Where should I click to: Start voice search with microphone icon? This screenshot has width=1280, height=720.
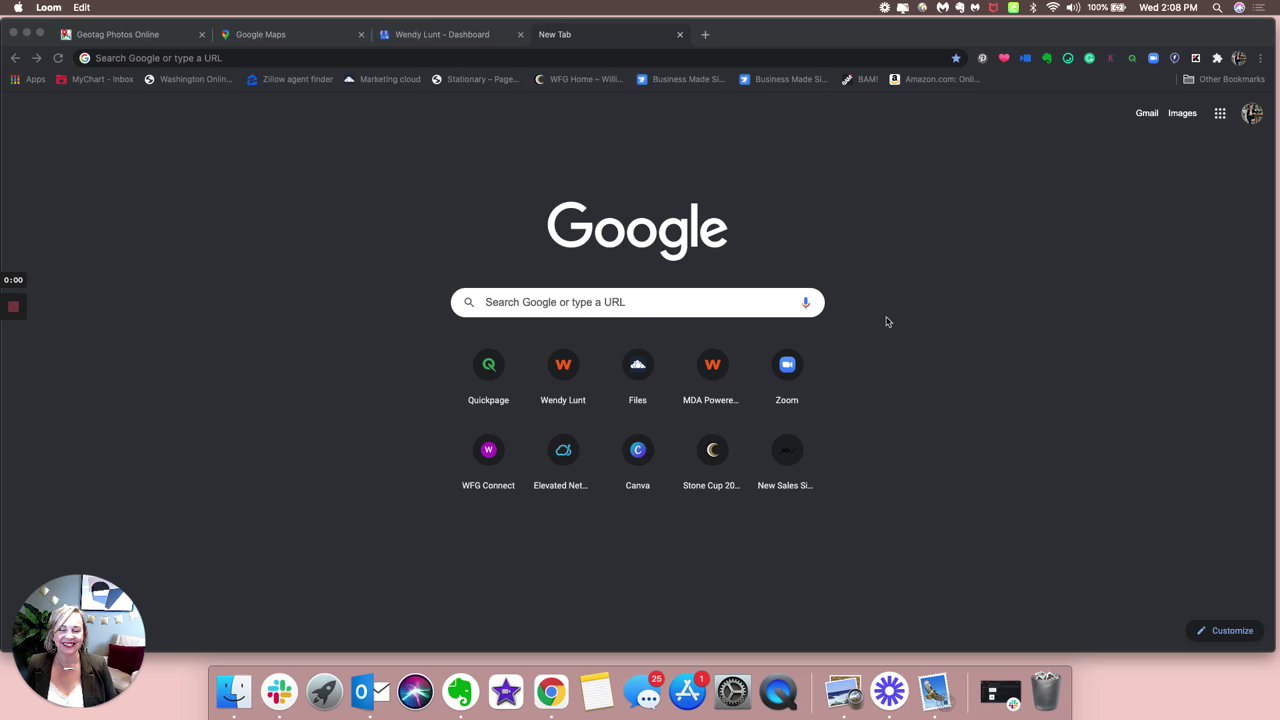click(x=805, y=302)
